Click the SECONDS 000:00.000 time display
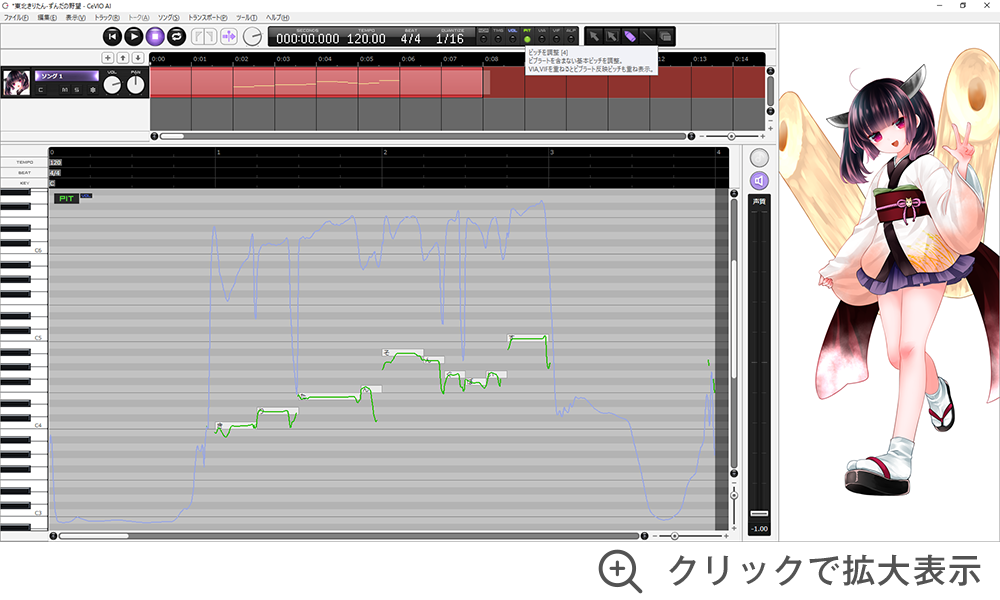1000x600 pixels. tap(307, 37)
